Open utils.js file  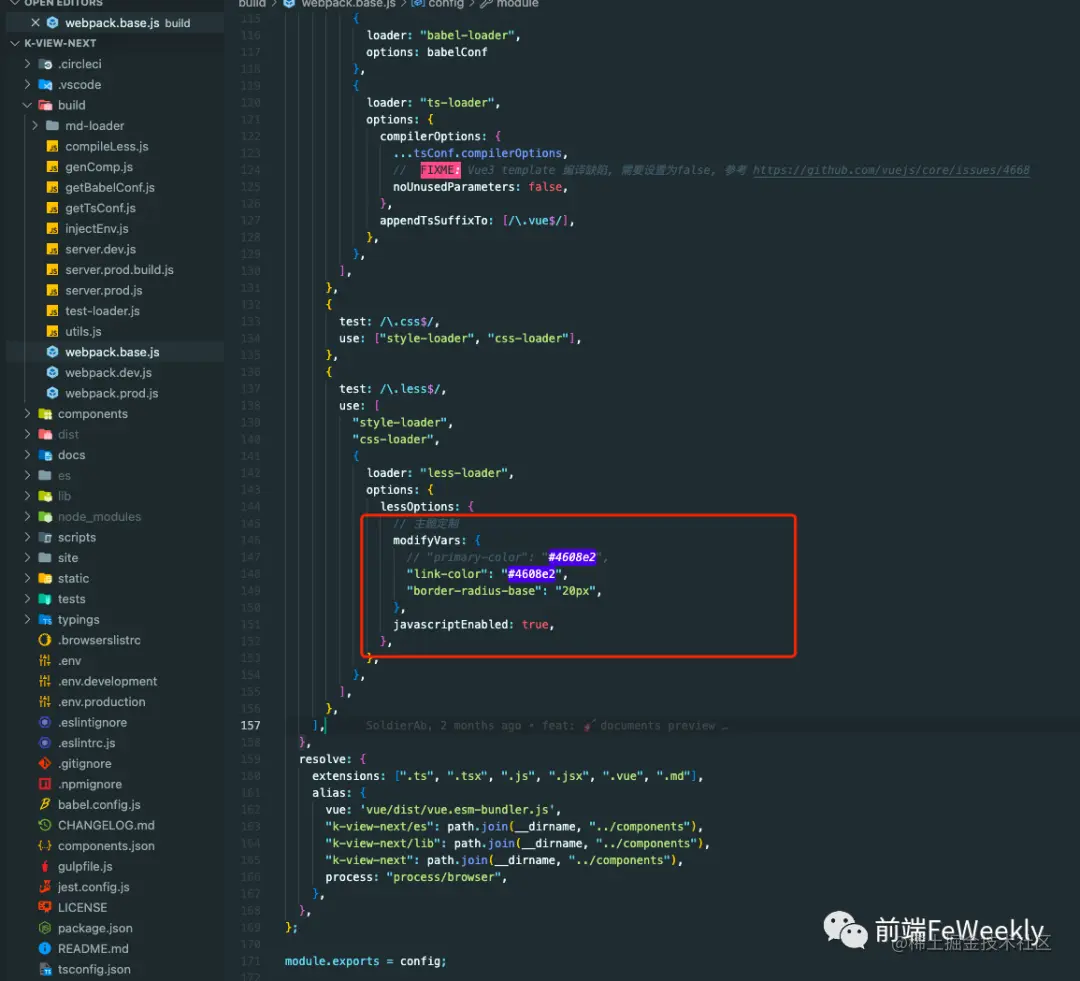pos(83,332)
